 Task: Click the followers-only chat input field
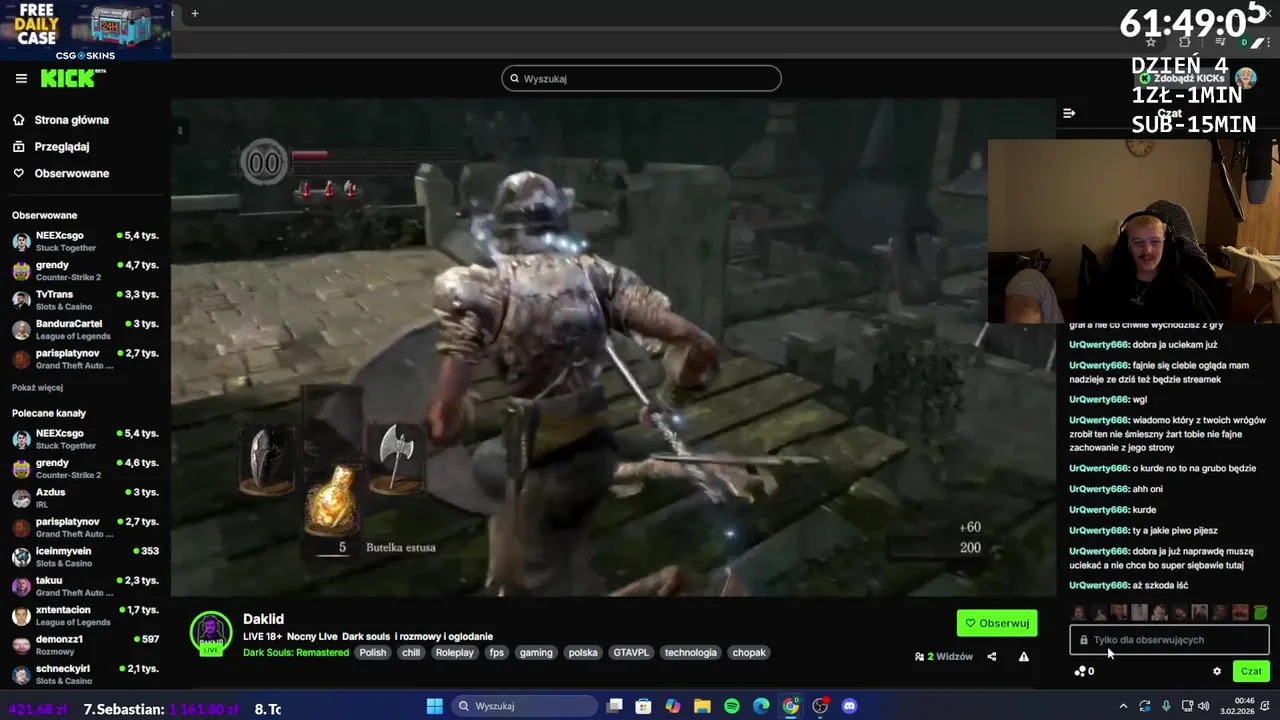[1169, 640]
